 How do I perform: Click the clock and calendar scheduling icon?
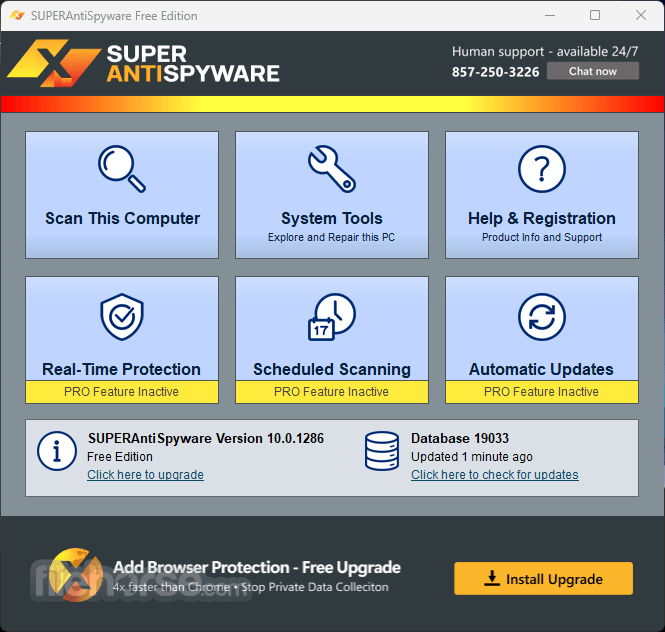coord(332,316)
